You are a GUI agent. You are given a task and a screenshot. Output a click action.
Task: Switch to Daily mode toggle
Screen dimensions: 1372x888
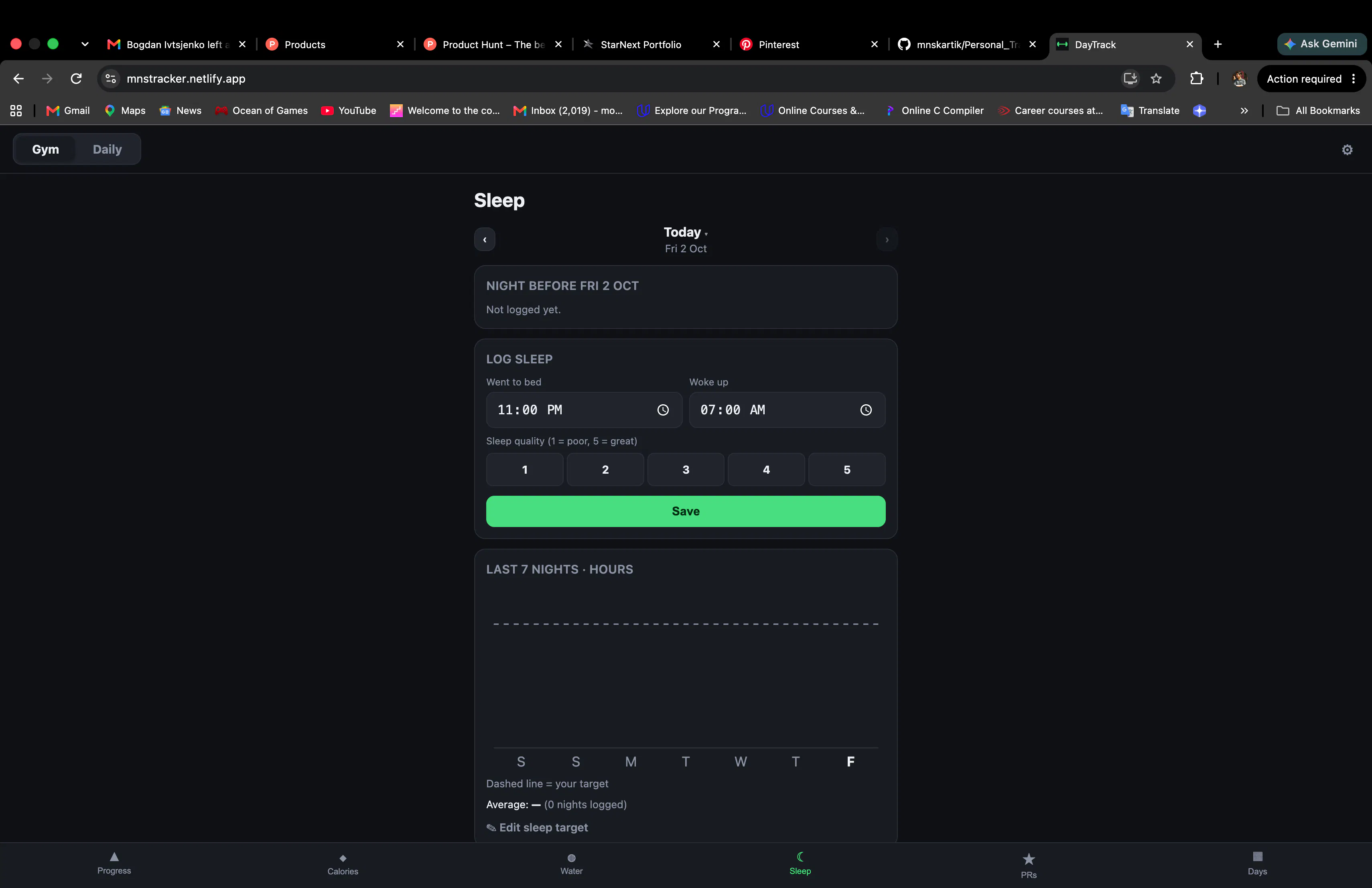tap(107, 149)
